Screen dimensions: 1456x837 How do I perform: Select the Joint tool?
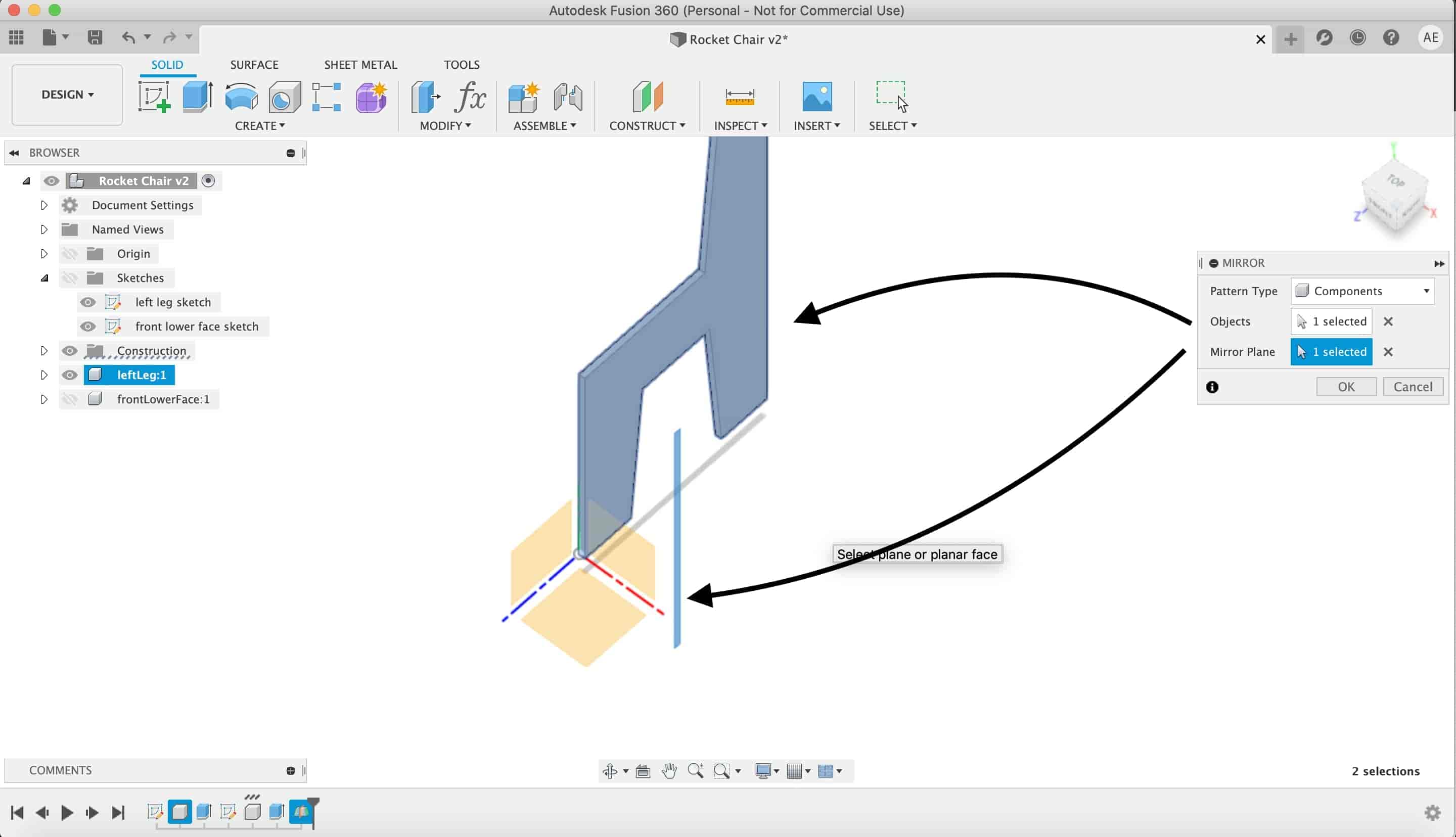[568, 97]
